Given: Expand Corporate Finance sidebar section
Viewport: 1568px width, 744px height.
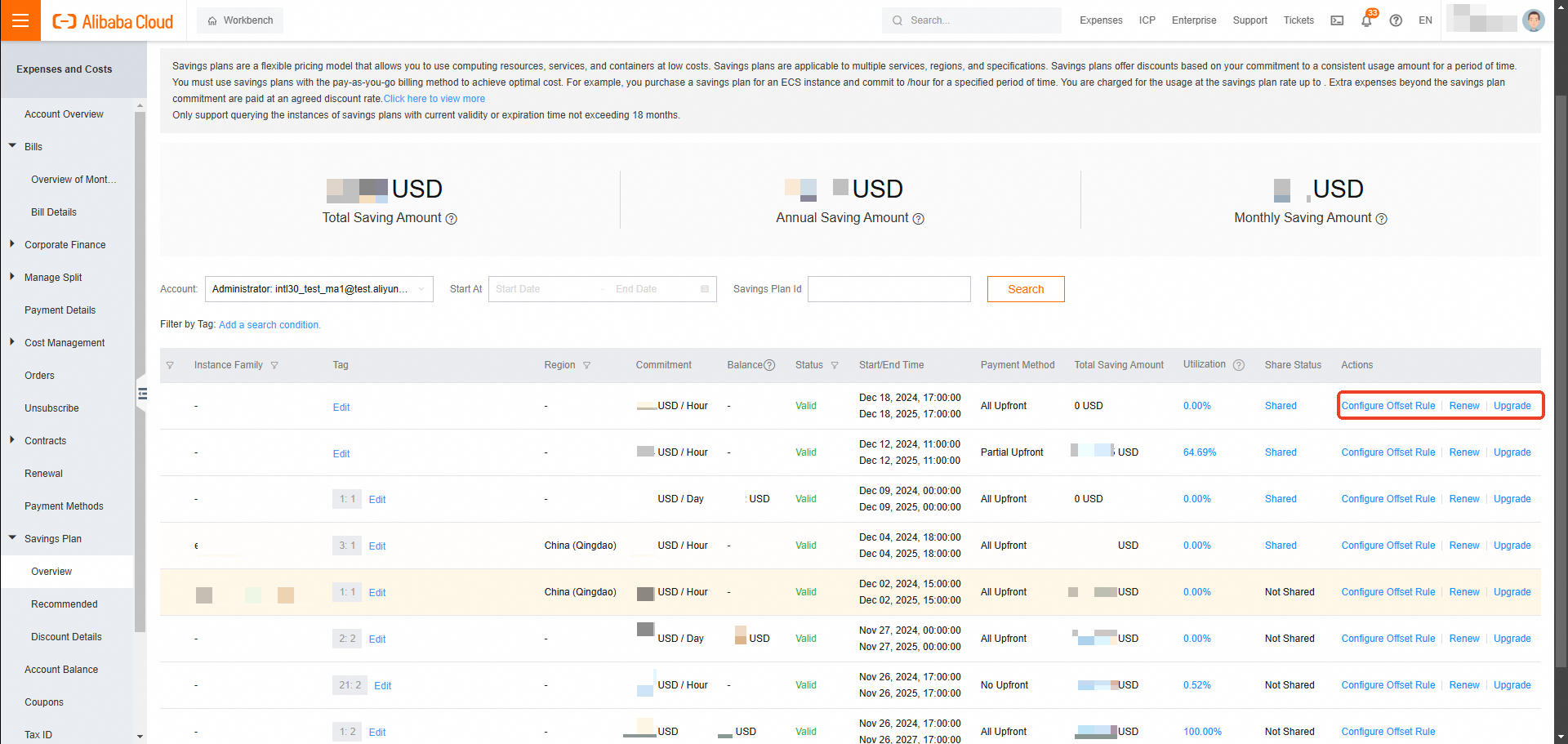Looking at the screenshot, I should point(12,244).
